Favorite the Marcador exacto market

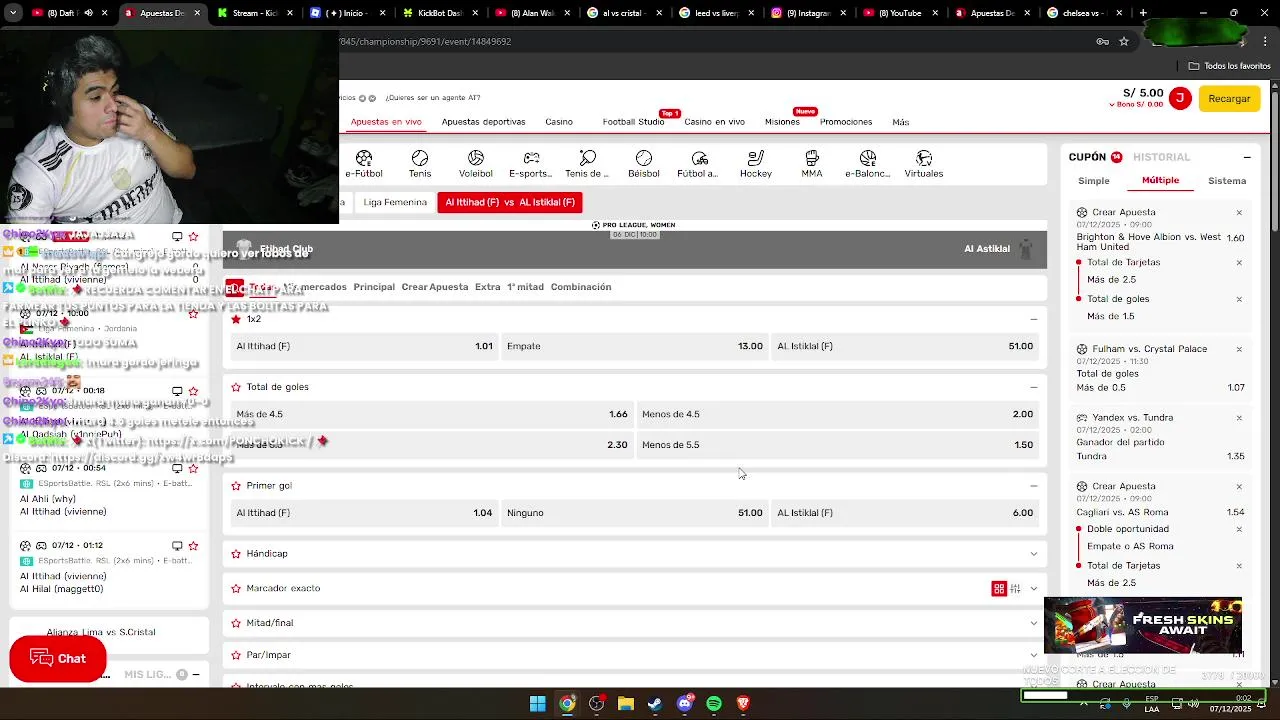coord(236,589)
